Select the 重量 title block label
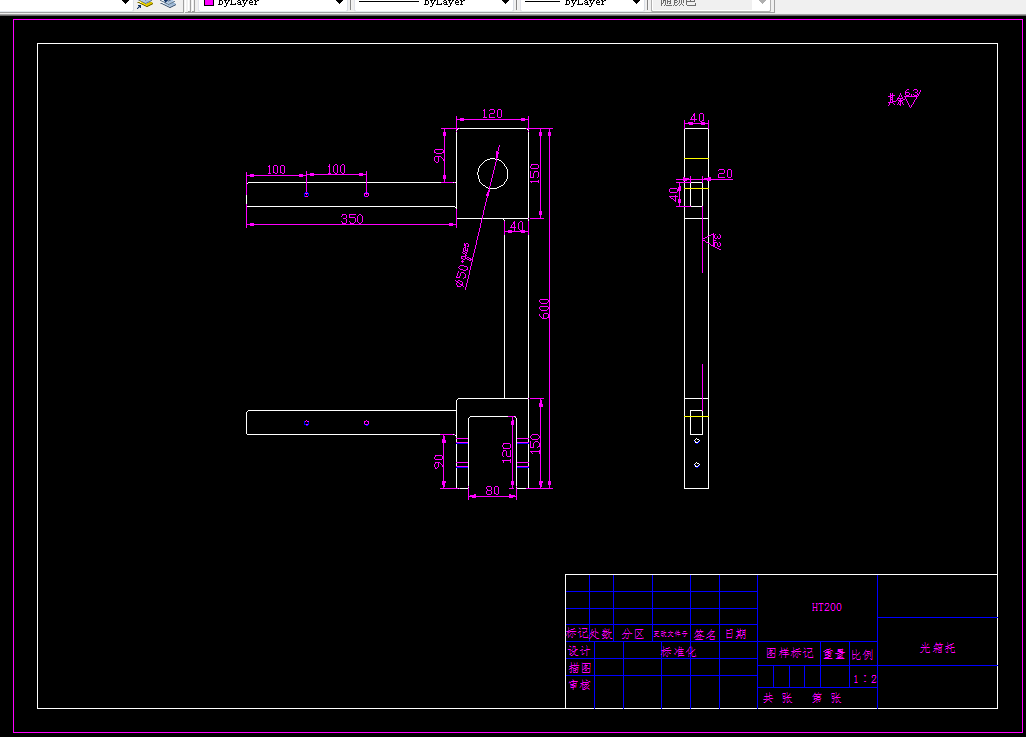The height and width of the screenshot is (737, 1026). tap(834, 654)
